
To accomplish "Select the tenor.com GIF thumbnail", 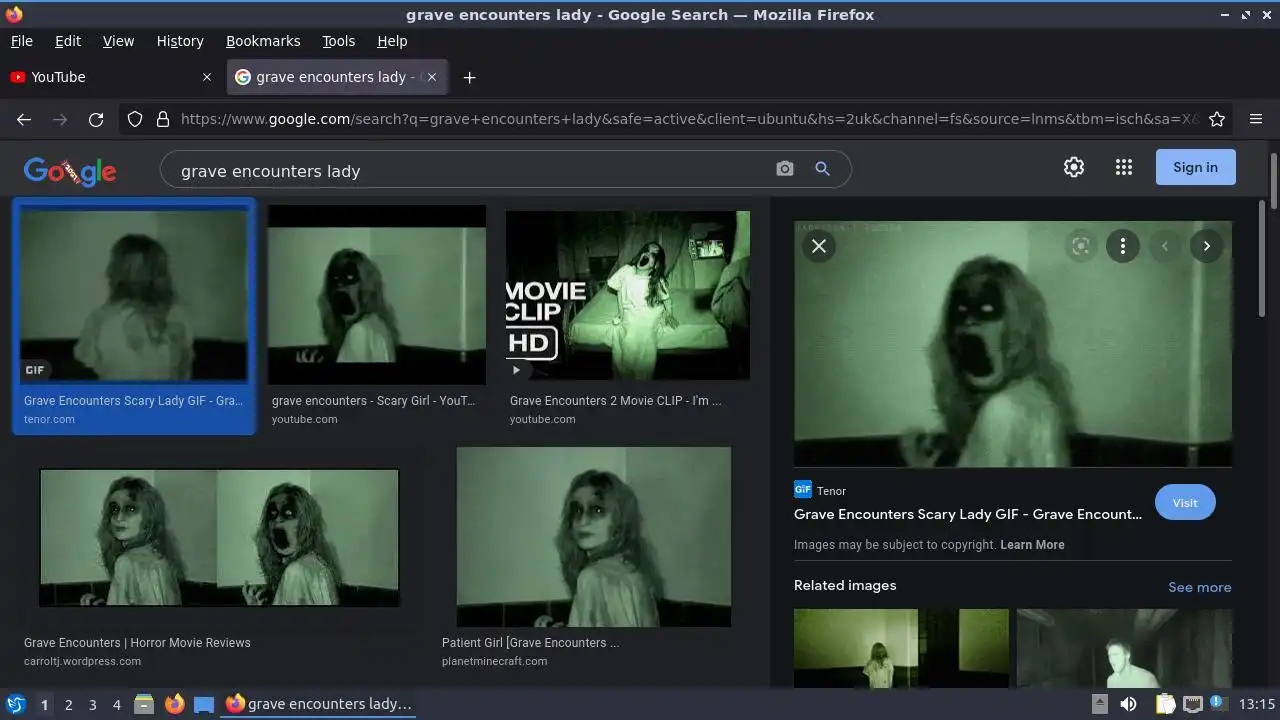I will [134, 295].
